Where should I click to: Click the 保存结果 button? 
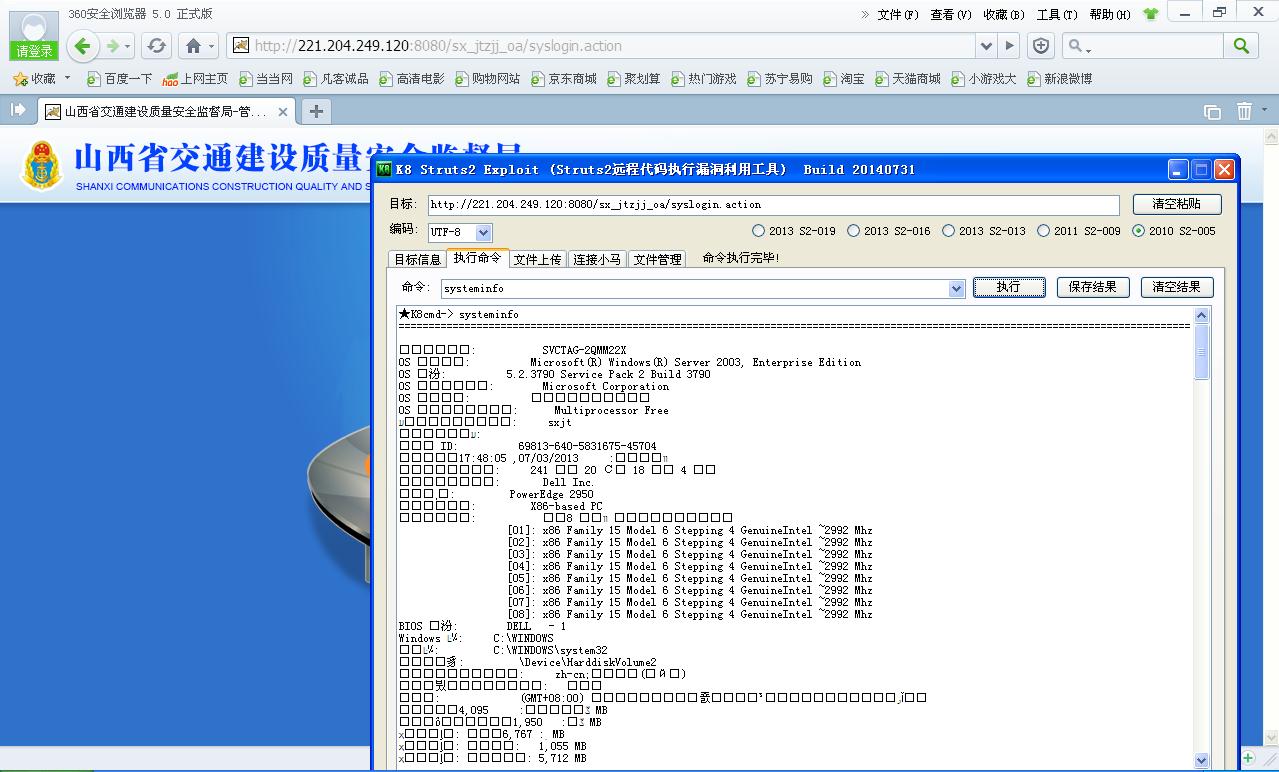tap(1092, 287)
